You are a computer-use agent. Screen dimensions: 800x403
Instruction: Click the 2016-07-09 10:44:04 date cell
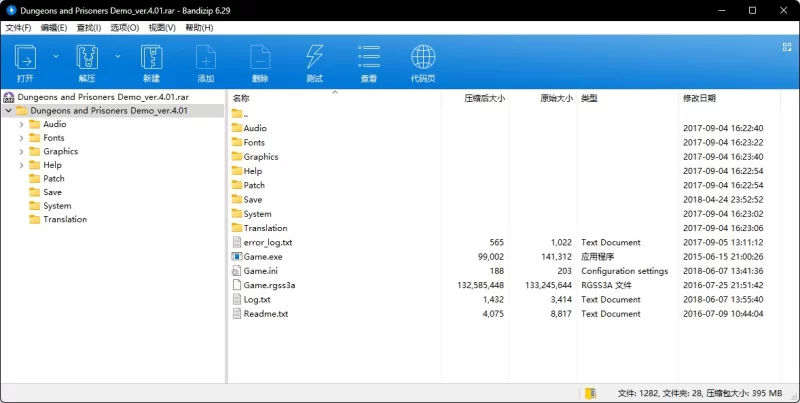(x=723, y=314)
